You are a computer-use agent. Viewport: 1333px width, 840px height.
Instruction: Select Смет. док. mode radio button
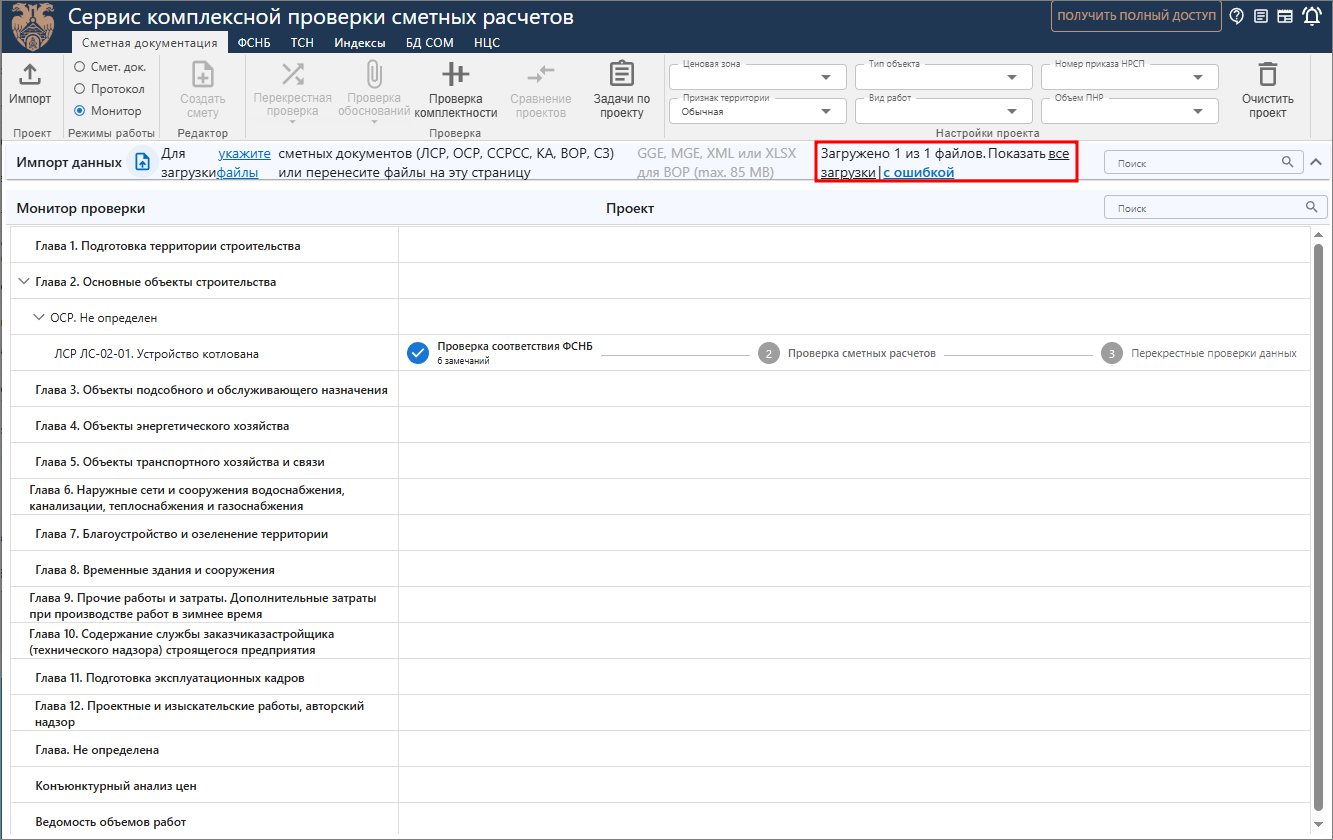click(80, 67)
